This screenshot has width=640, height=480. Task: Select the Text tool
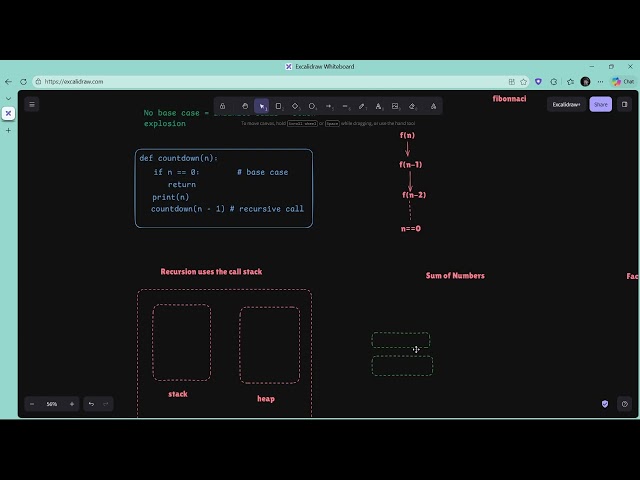click(378, 106)
